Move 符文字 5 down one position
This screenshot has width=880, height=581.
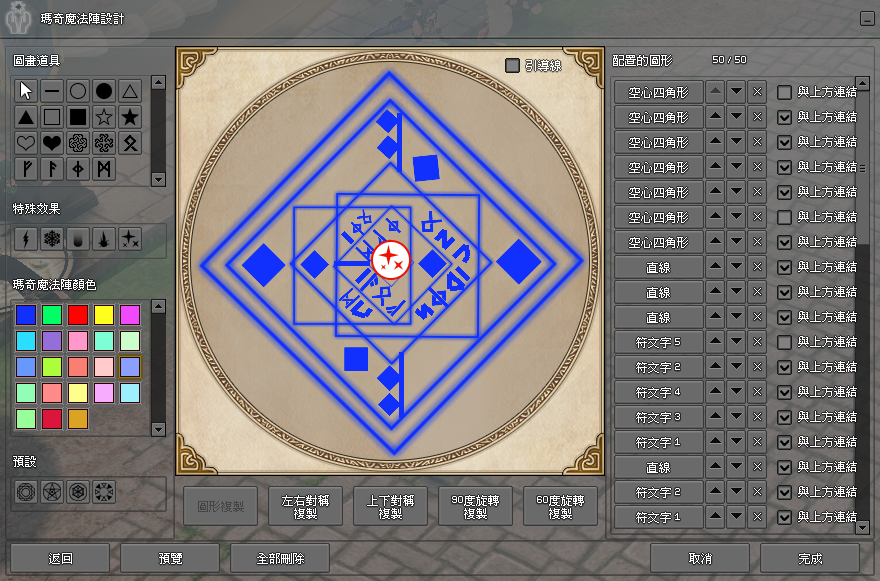coord(736,342)
